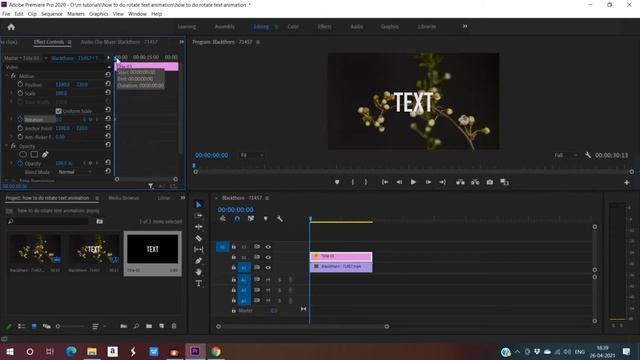Click the Project panel delete trash icon
640x360 pixels.
click(174, 326)
